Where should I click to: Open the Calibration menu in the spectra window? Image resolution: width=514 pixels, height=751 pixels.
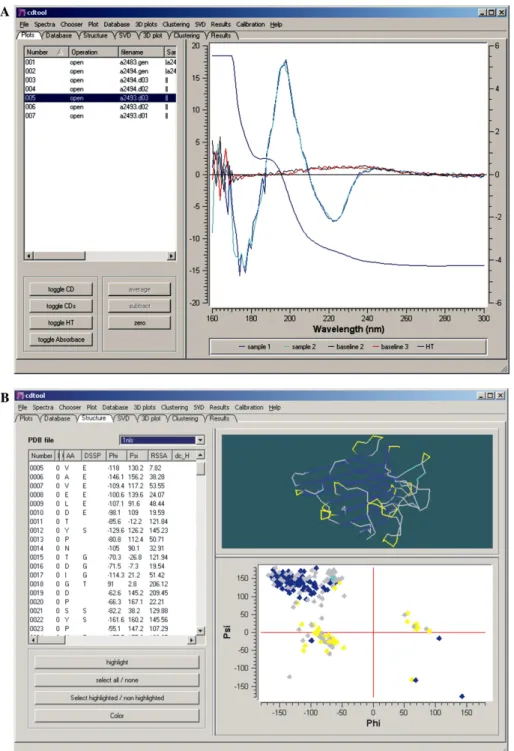click(250, 24)
